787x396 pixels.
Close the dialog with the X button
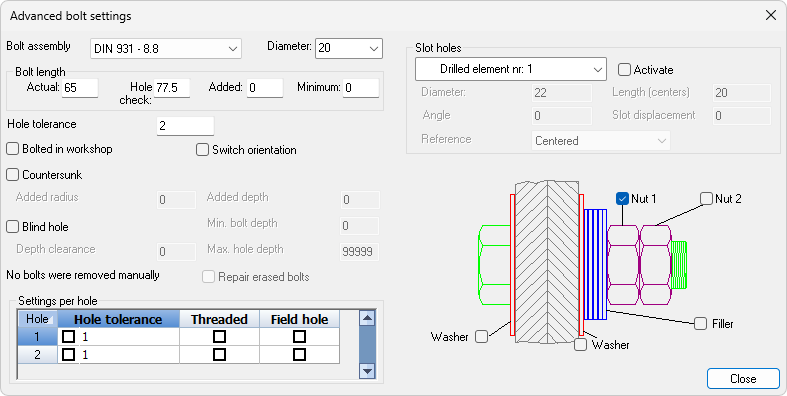771,15
